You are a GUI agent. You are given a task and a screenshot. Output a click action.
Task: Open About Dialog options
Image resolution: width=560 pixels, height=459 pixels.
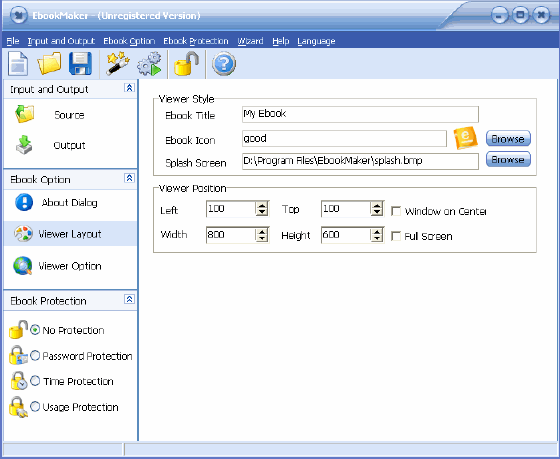69,203
